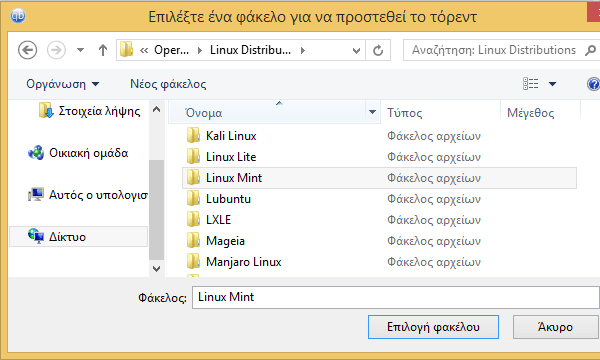Open the address bar history dropdown
The width and height of the screenshot is (600, 360).
(356, 50)
